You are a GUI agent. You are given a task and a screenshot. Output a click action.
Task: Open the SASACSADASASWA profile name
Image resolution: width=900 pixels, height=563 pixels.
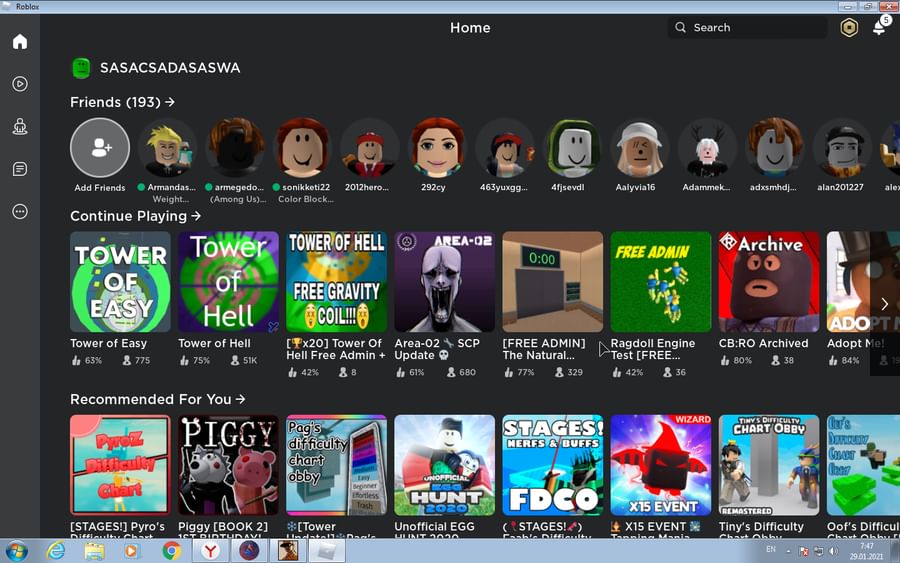[170, 68]
